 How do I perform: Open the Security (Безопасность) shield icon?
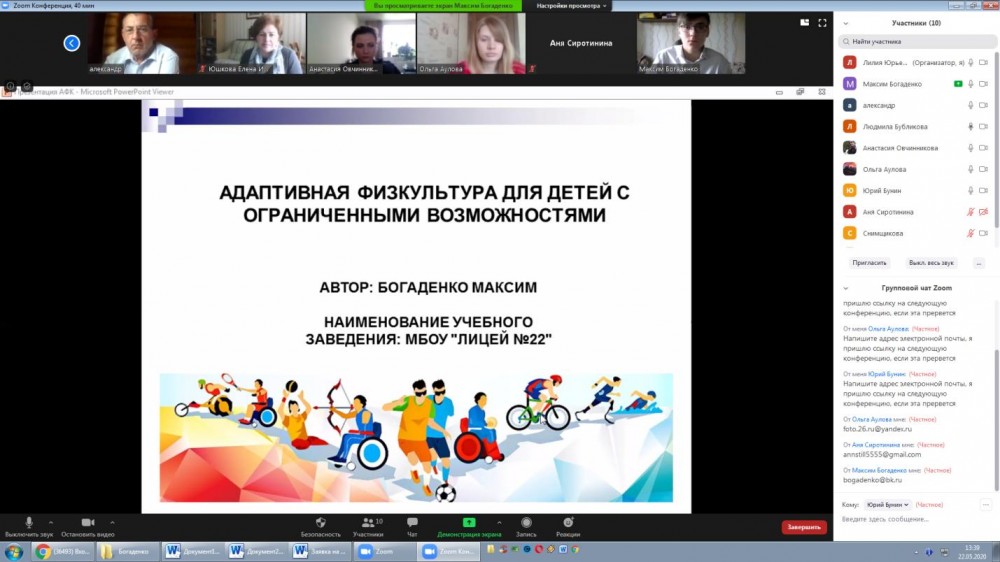(x=320, y=523)
